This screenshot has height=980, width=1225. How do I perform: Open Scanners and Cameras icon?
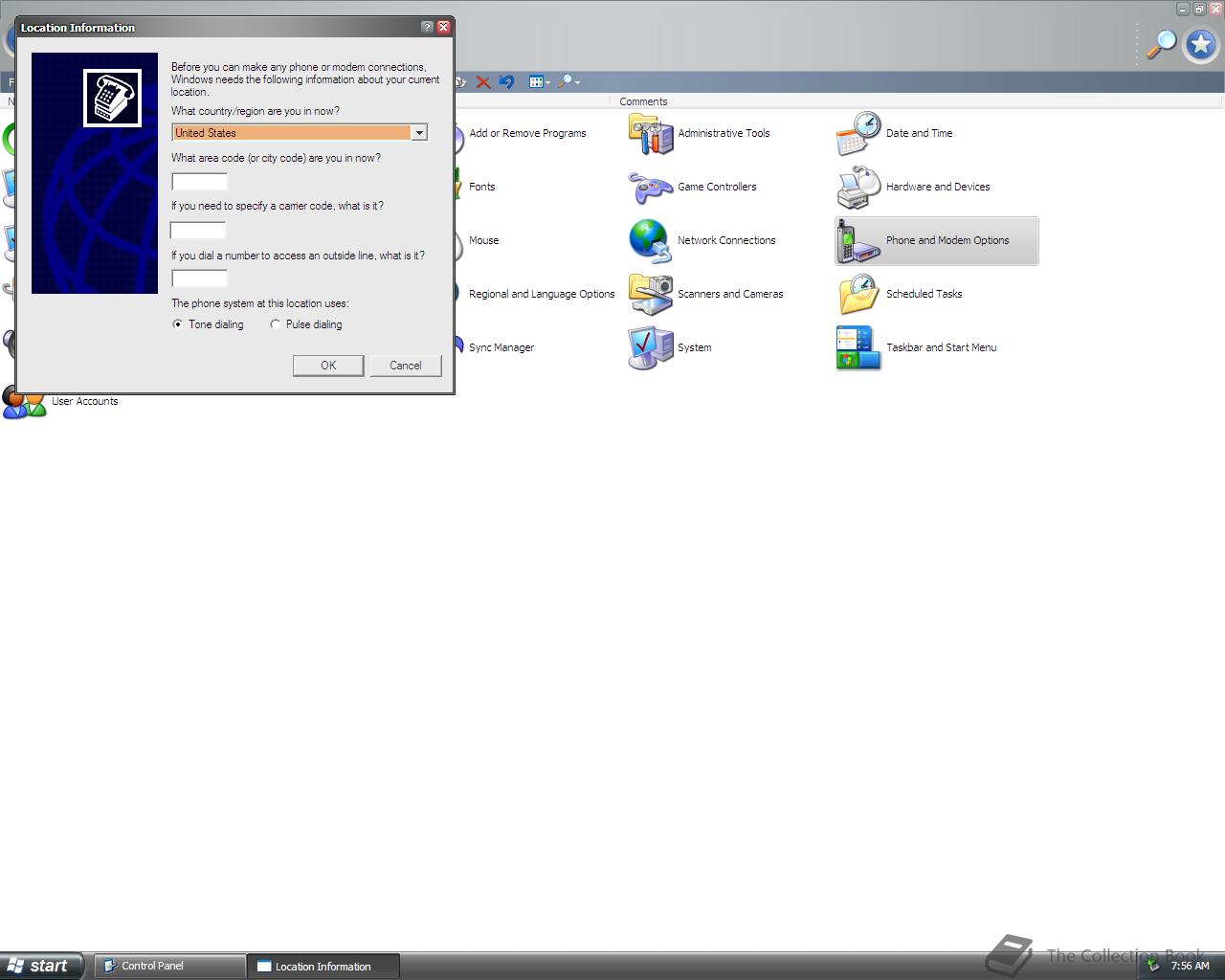pos(651,295)
